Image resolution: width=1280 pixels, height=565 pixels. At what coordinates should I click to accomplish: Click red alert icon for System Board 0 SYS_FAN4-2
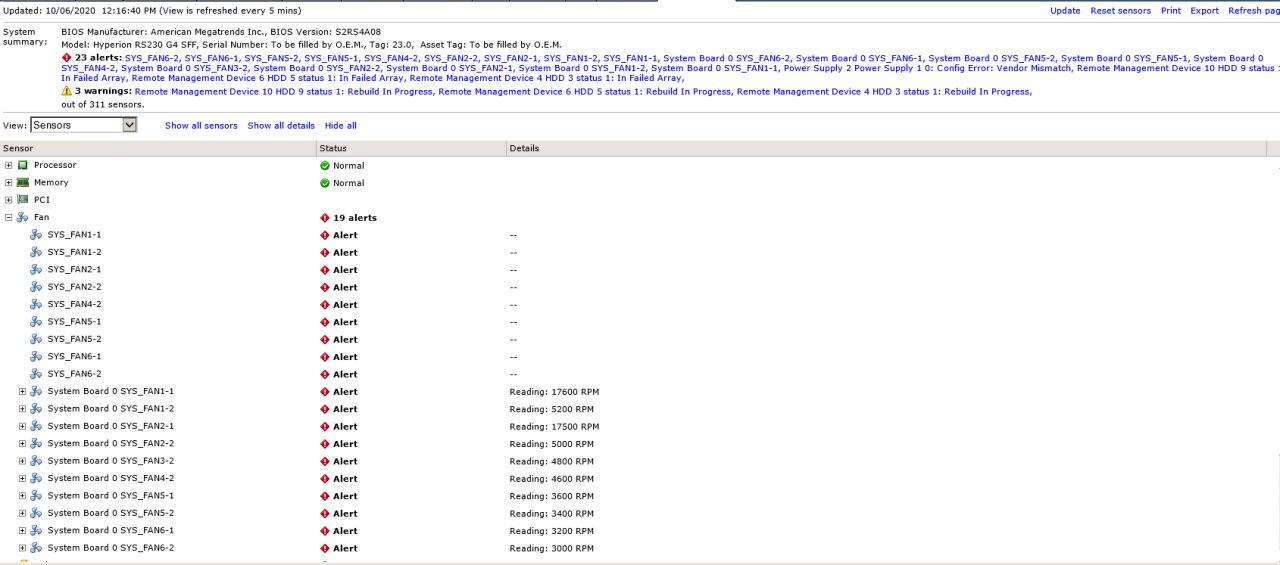click(x=325, y=479)
